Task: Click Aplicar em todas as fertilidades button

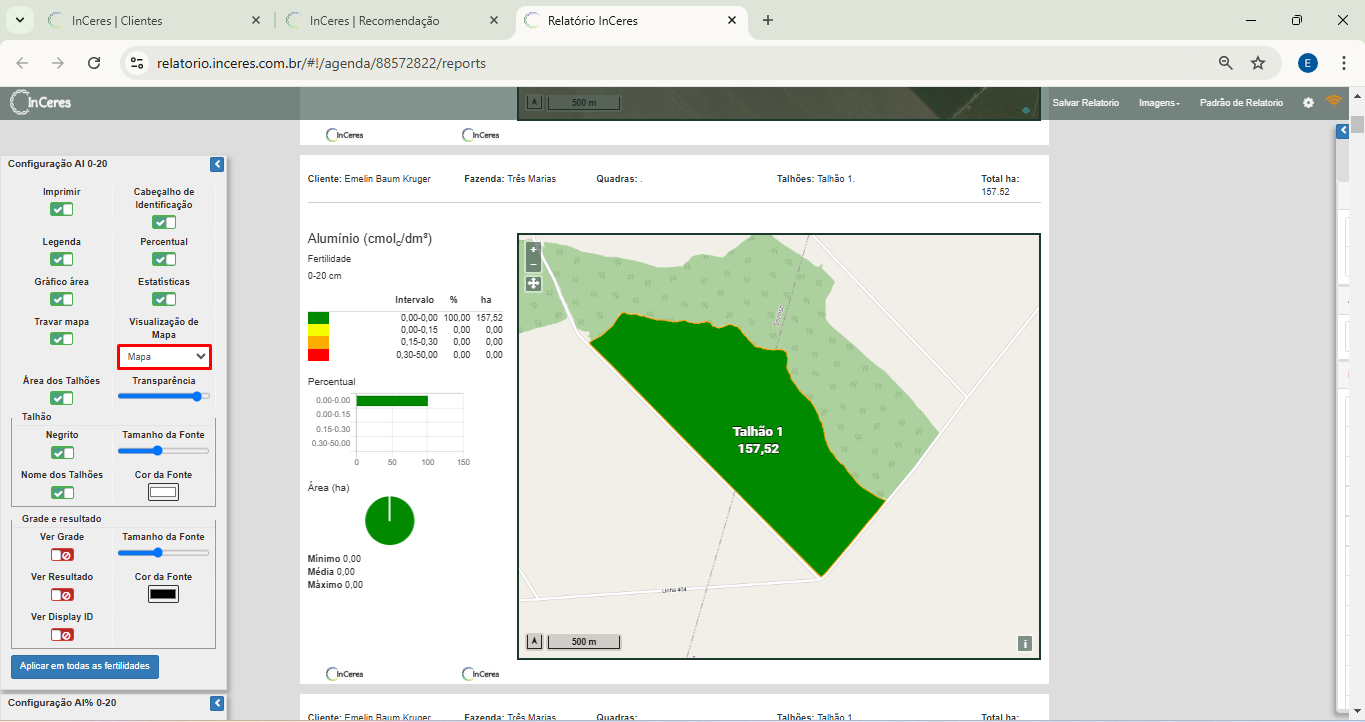Action: coord(85,666)
